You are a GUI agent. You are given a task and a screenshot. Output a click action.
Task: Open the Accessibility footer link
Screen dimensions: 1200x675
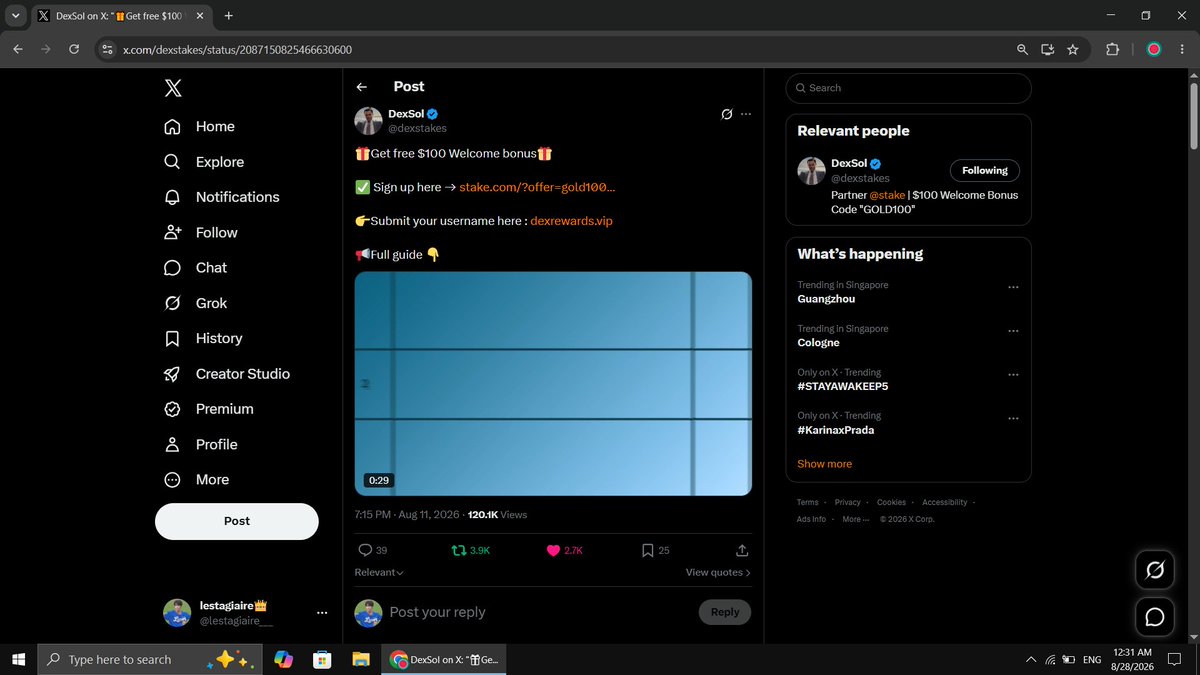[x=945, y=502]
